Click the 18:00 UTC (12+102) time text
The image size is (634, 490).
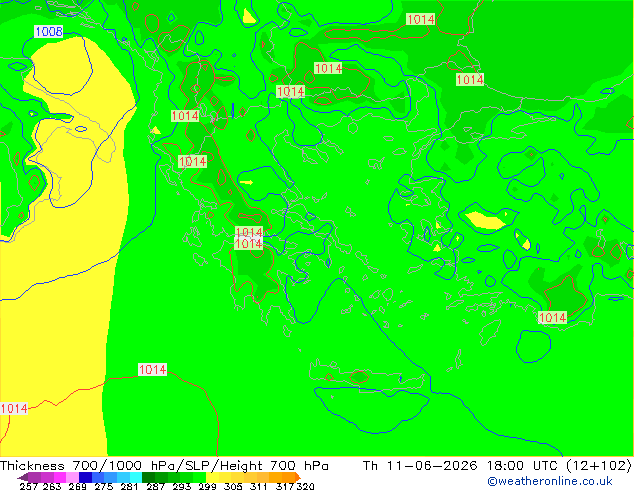pos(559,466)
